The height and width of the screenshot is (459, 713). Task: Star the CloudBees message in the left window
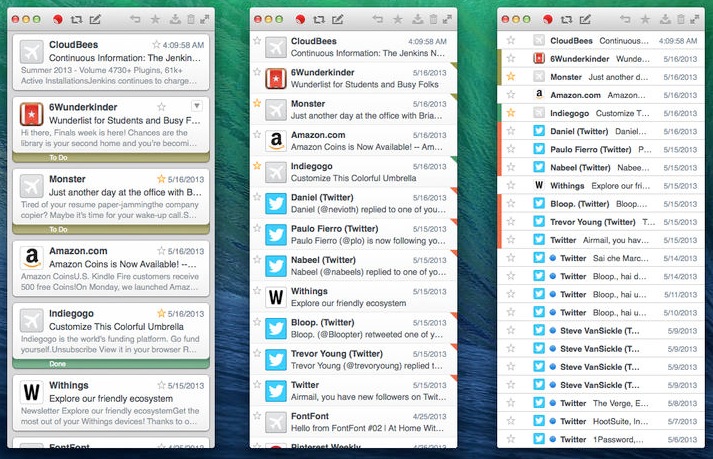coord(156,44)
